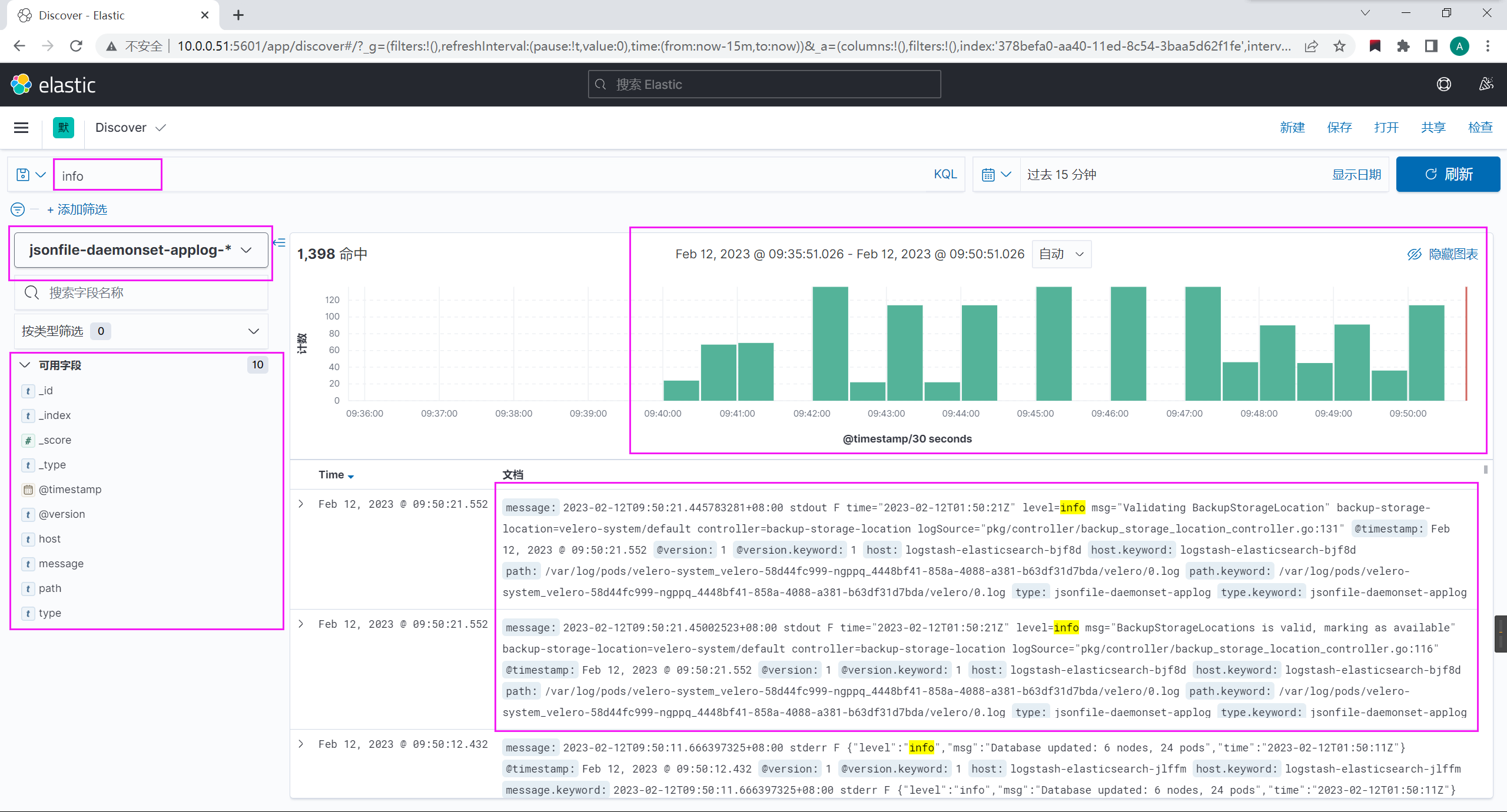Click the Elastic logo in header
Image resolution: width=1507 pixels, height=812 pixels.
pos(53,85)
